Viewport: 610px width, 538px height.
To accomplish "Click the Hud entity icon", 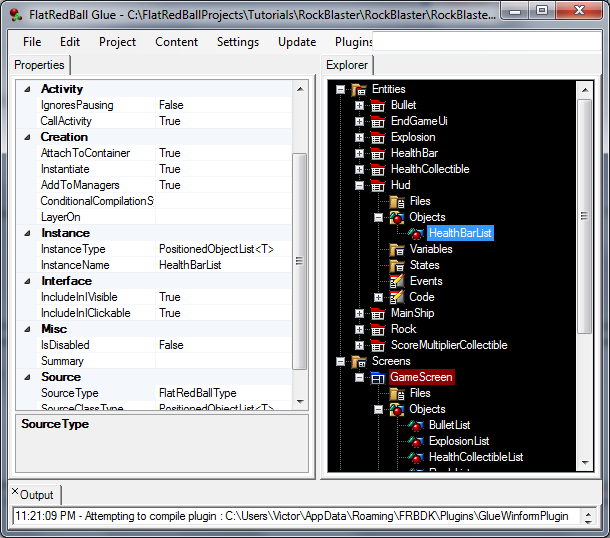I will coord(378,185).
